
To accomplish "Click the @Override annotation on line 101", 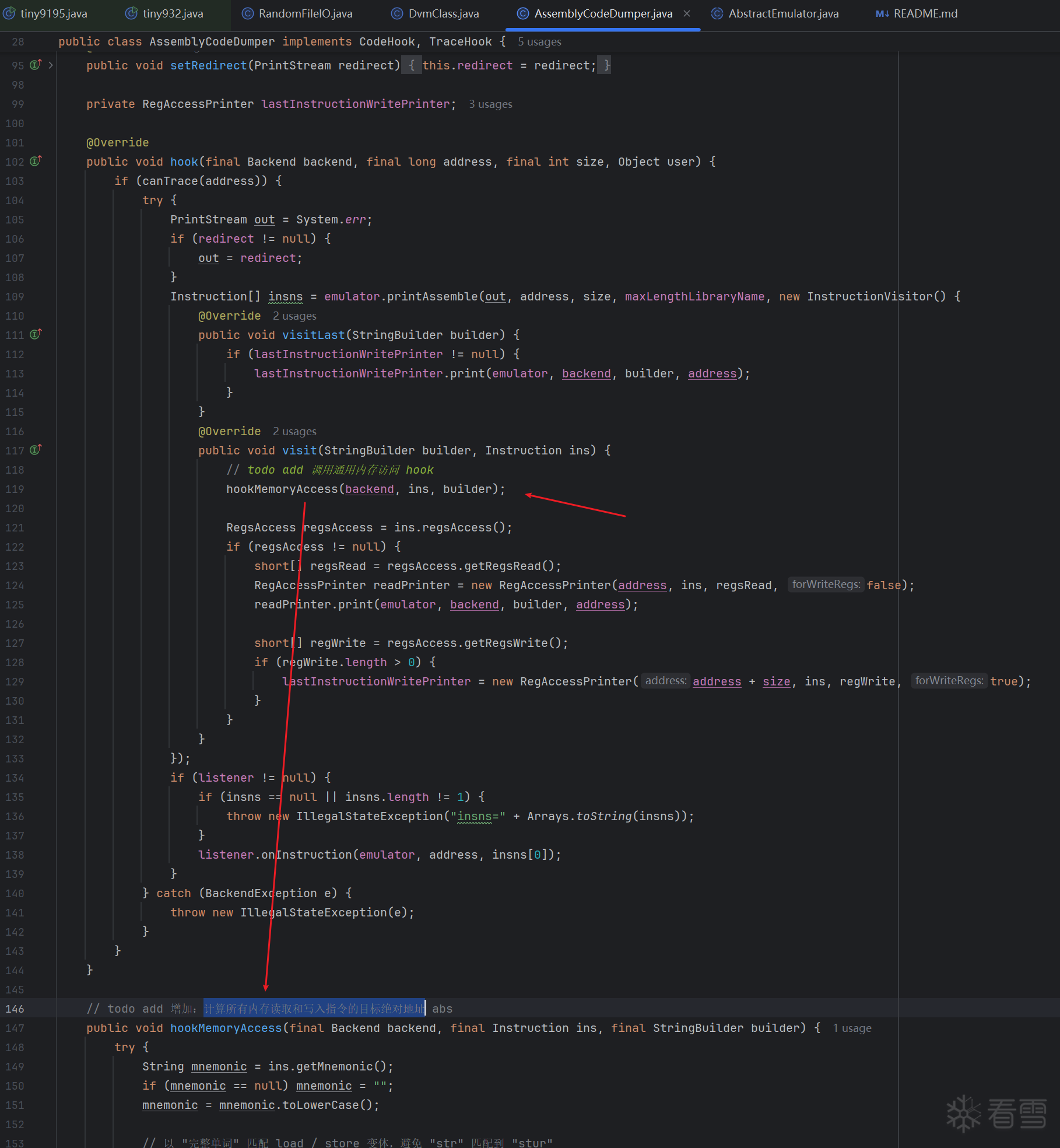I will (x=118, y=142).
